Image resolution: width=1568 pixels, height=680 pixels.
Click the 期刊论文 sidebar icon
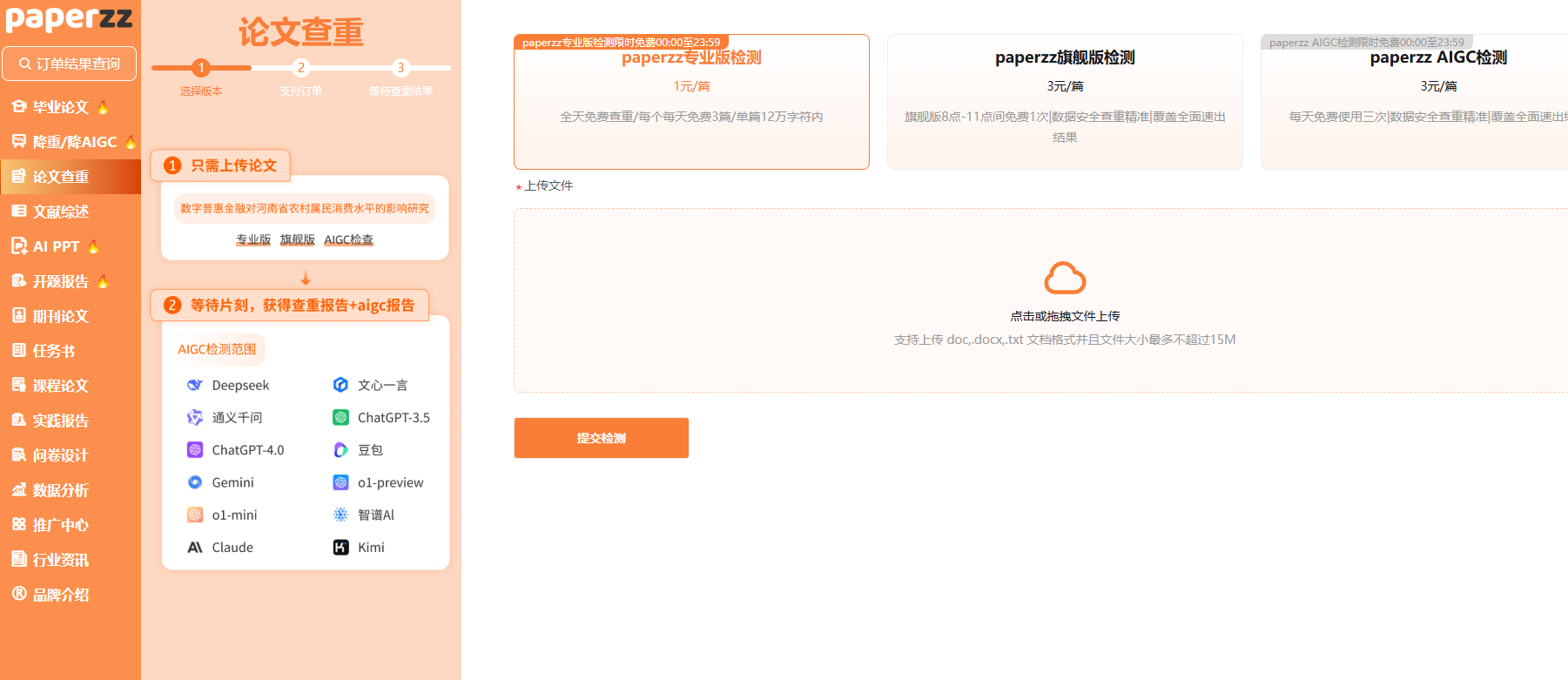(19, 315)
